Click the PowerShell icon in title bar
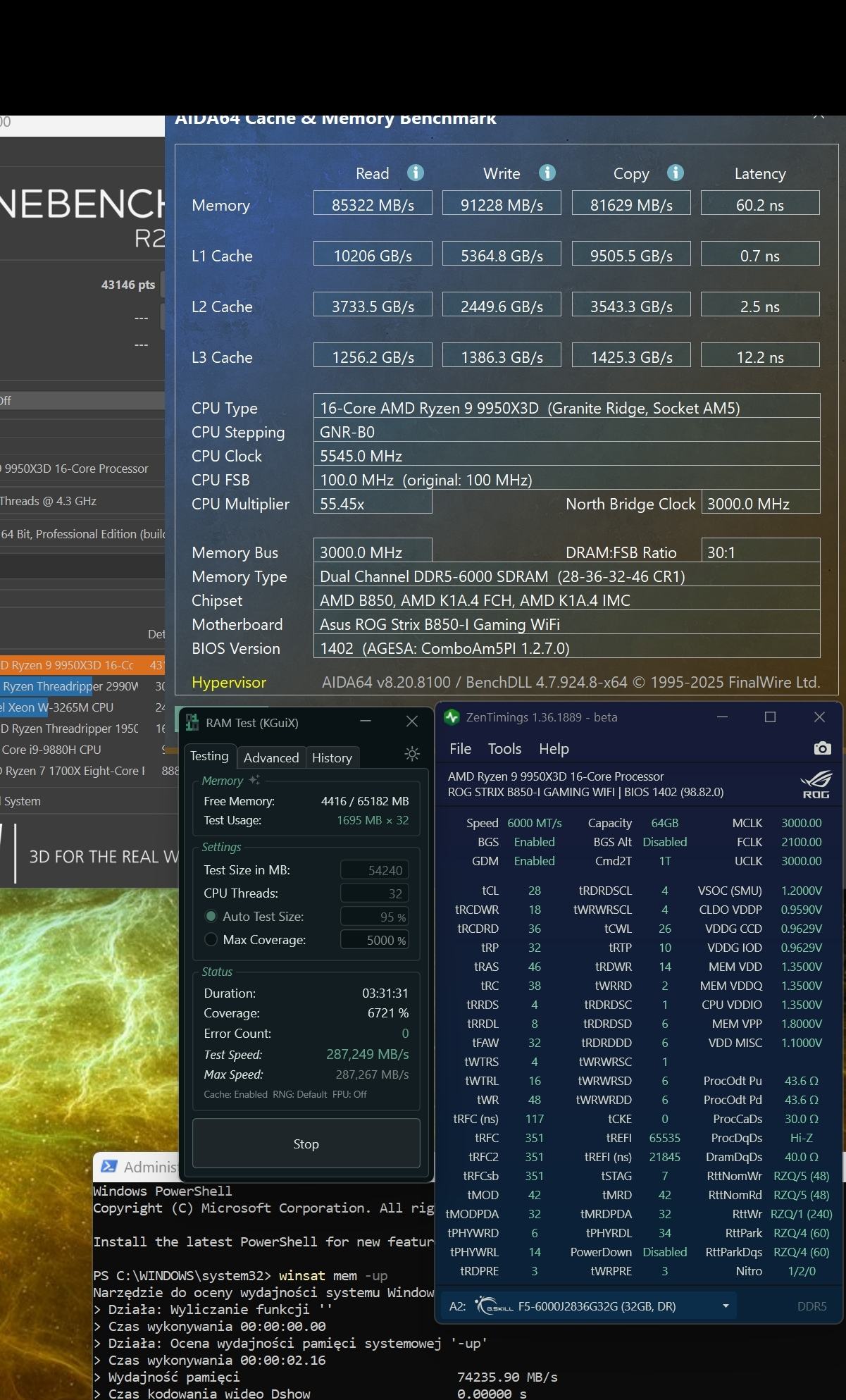Screen dimensions: 846x1400 (108, 1166)
